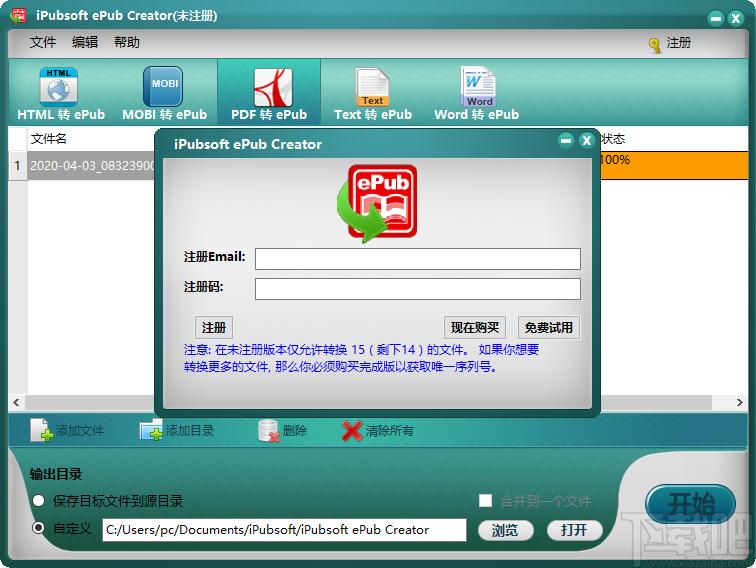Select the MOBI 转 ePub converter icon

tap(163, 87)
